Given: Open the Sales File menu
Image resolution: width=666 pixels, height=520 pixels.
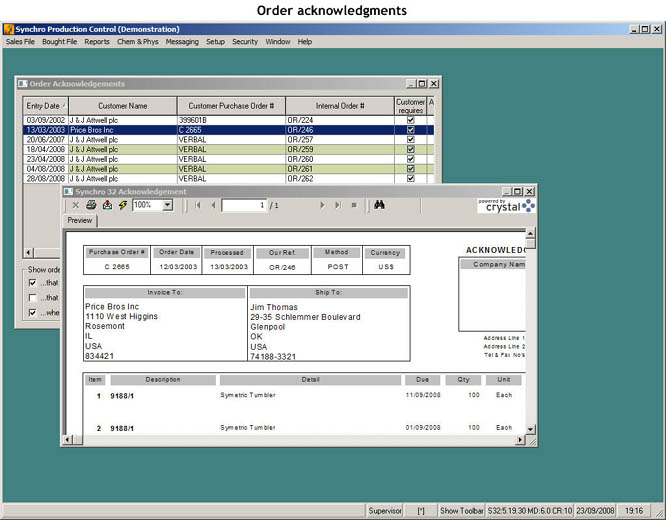Looking at the screenshot, I should [20, 42].
